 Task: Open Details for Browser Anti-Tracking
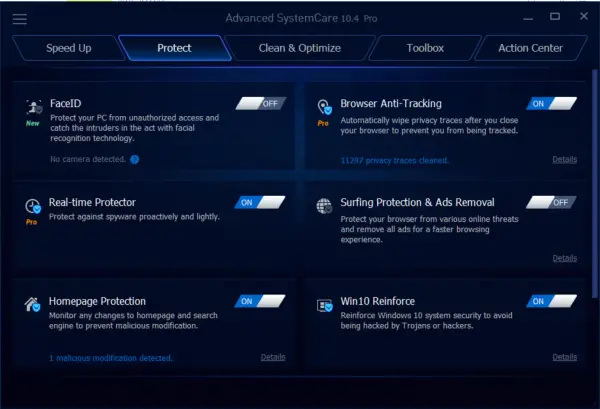click(565, 160)
